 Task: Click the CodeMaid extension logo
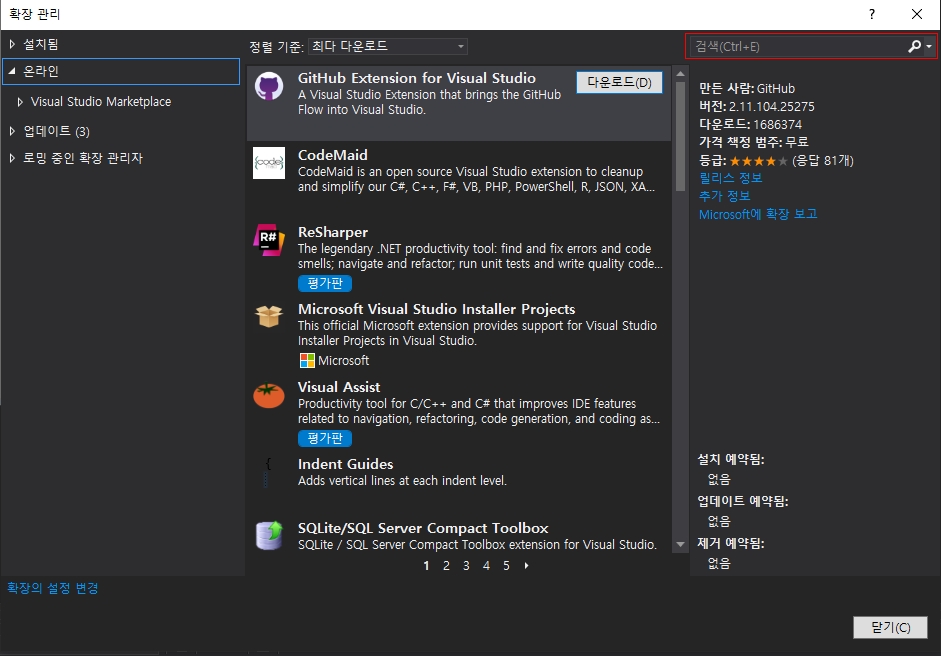(x=269, y=163)
